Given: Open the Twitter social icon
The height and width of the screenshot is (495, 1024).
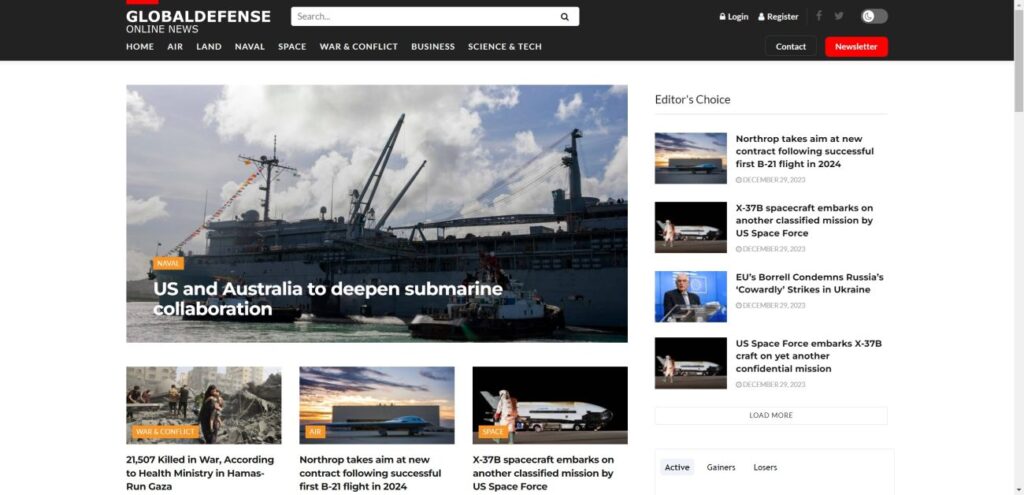Looking at the screenshot, I should click(839, 16).
